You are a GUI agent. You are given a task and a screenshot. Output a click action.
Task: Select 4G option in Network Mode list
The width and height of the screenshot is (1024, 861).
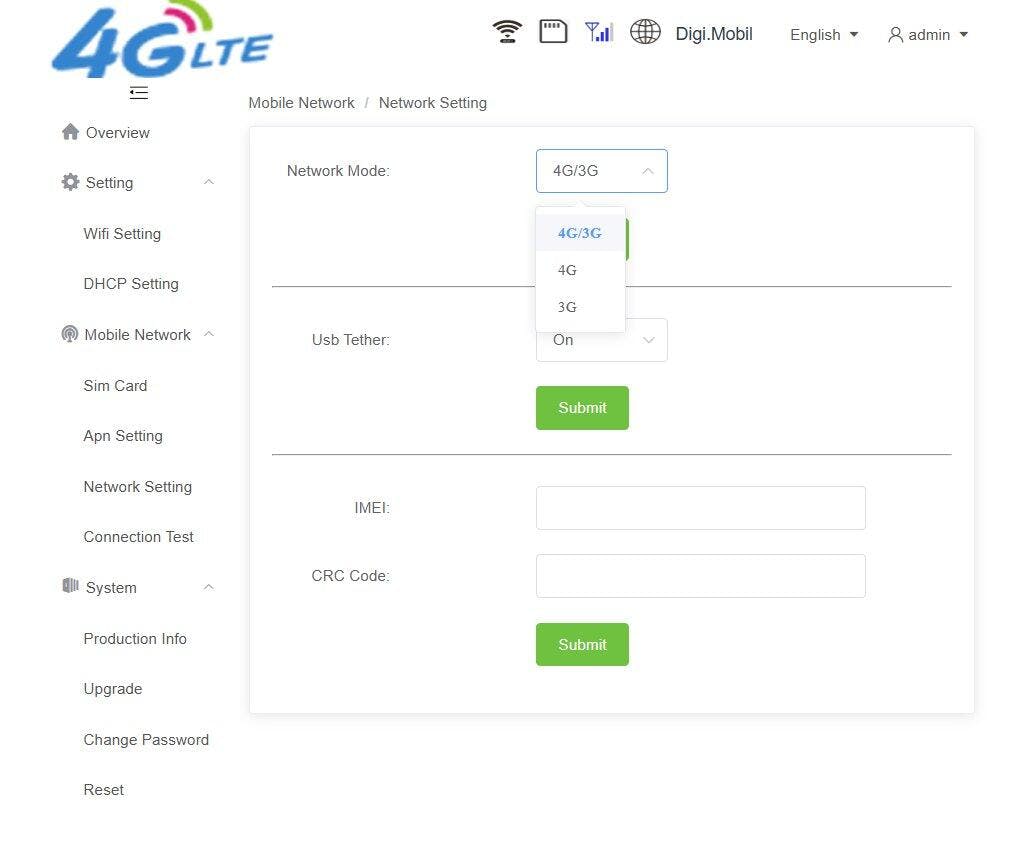pyautogui.click(x=567, y=270)
